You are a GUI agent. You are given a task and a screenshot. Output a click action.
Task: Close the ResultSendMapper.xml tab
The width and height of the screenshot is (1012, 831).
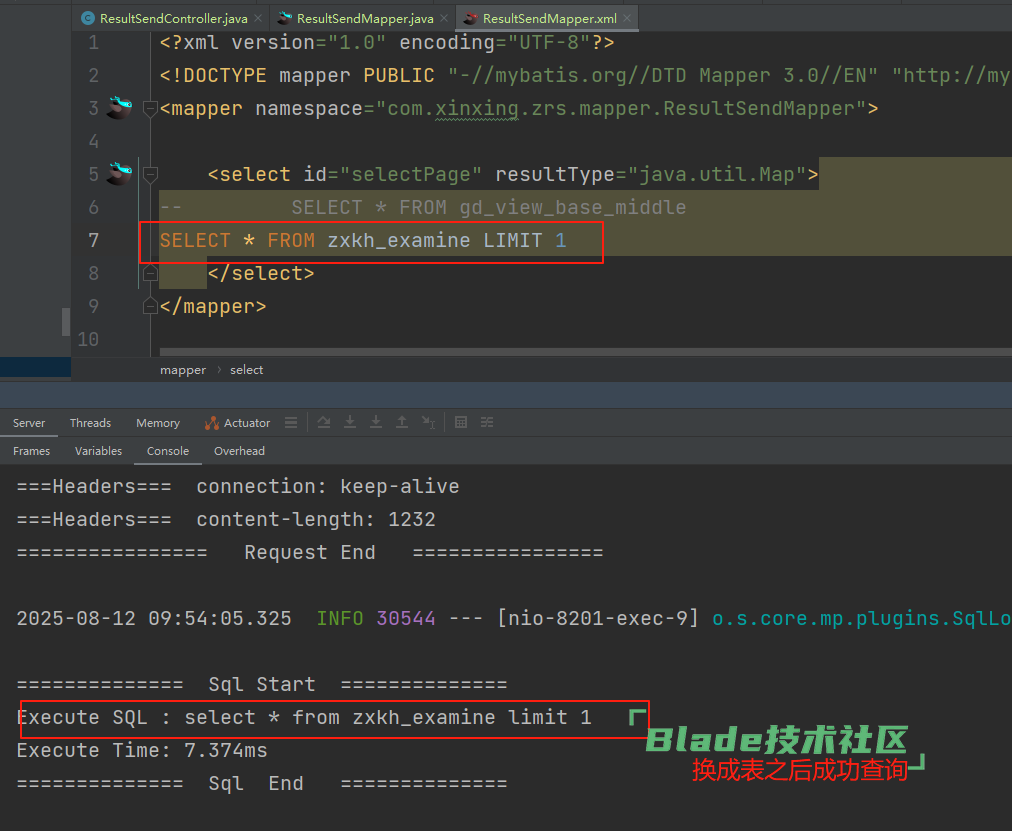(627, 18)
